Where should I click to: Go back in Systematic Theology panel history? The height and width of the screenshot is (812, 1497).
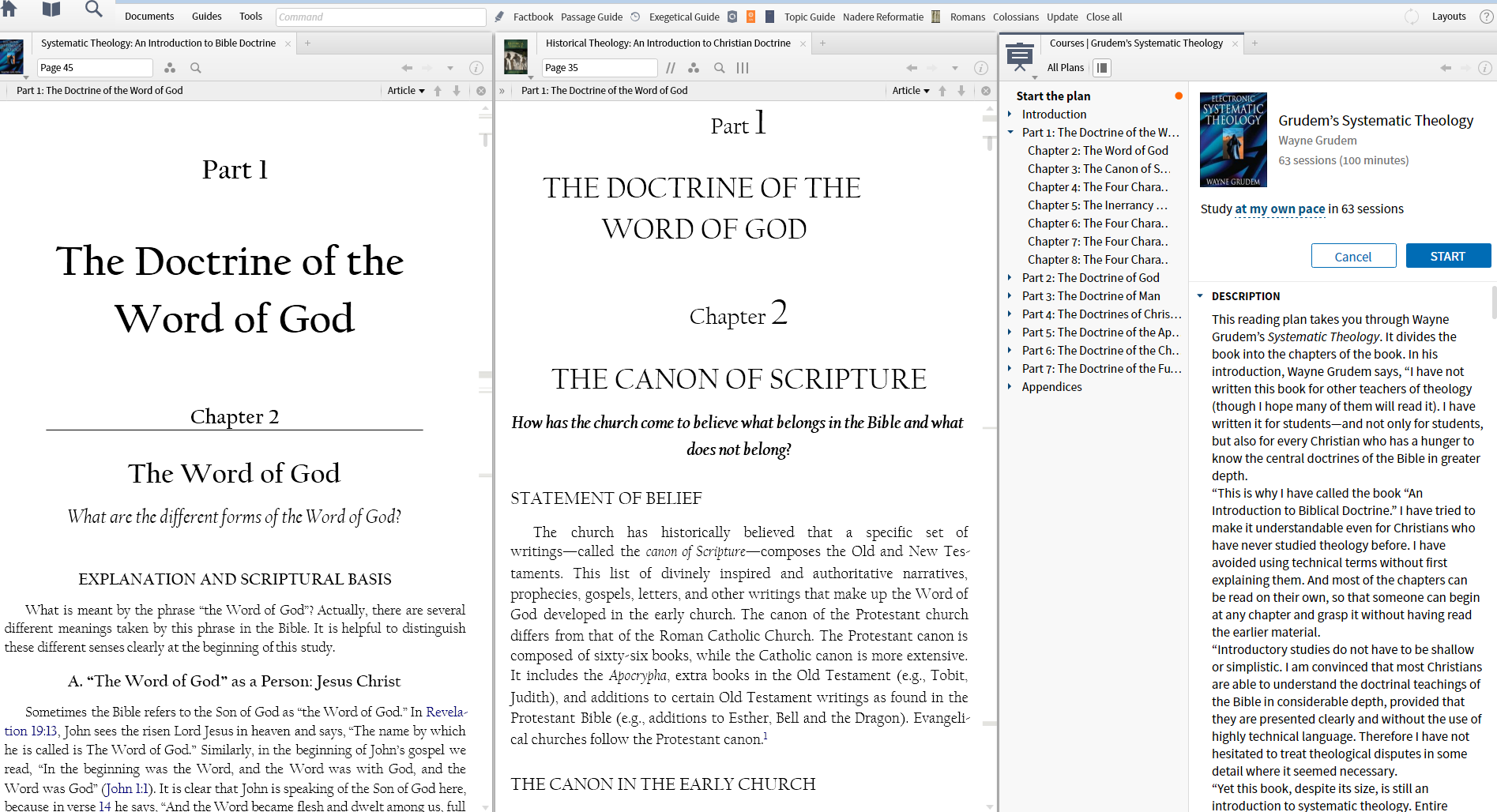(x=407, y=68)
